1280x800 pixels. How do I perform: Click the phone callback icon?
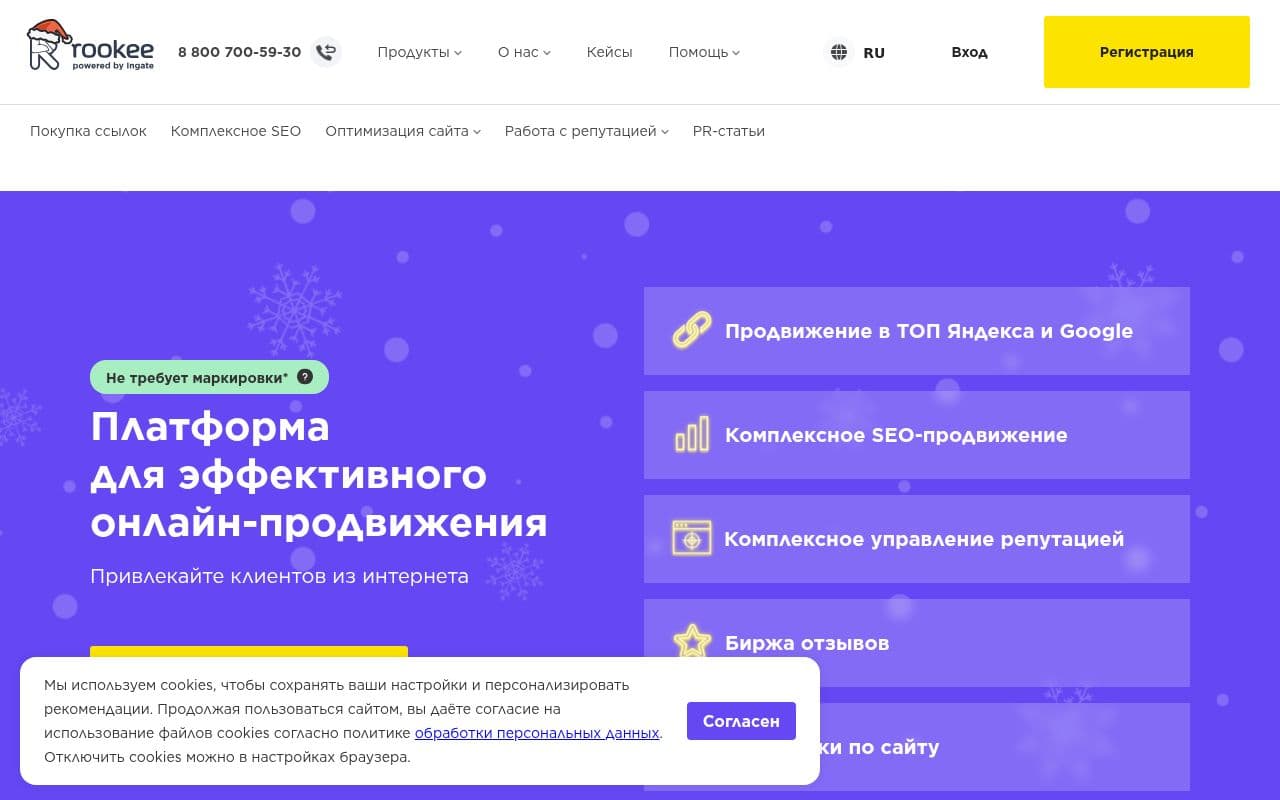pyautogui.click(x=325, y=52)
